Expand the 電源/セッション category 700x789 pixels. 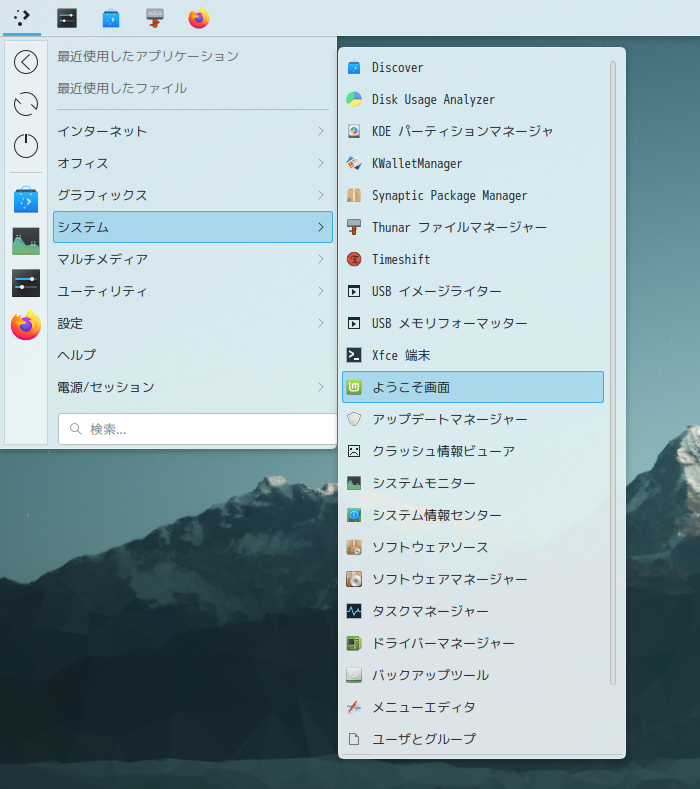pos(193,387)
